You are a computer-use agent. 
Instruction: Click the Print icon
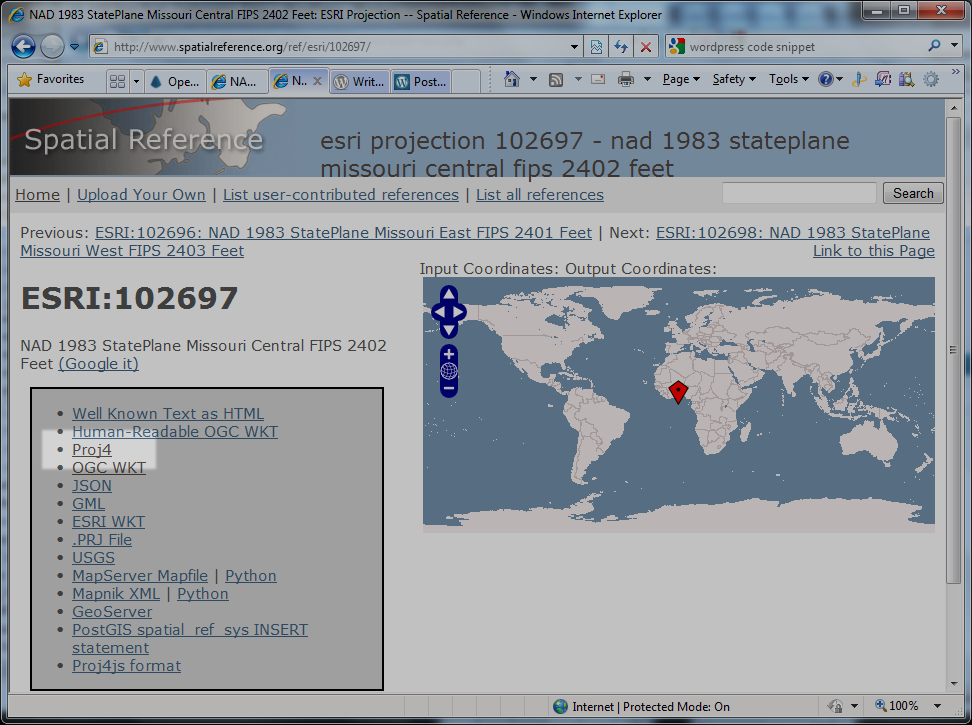[x=624, y=78]
